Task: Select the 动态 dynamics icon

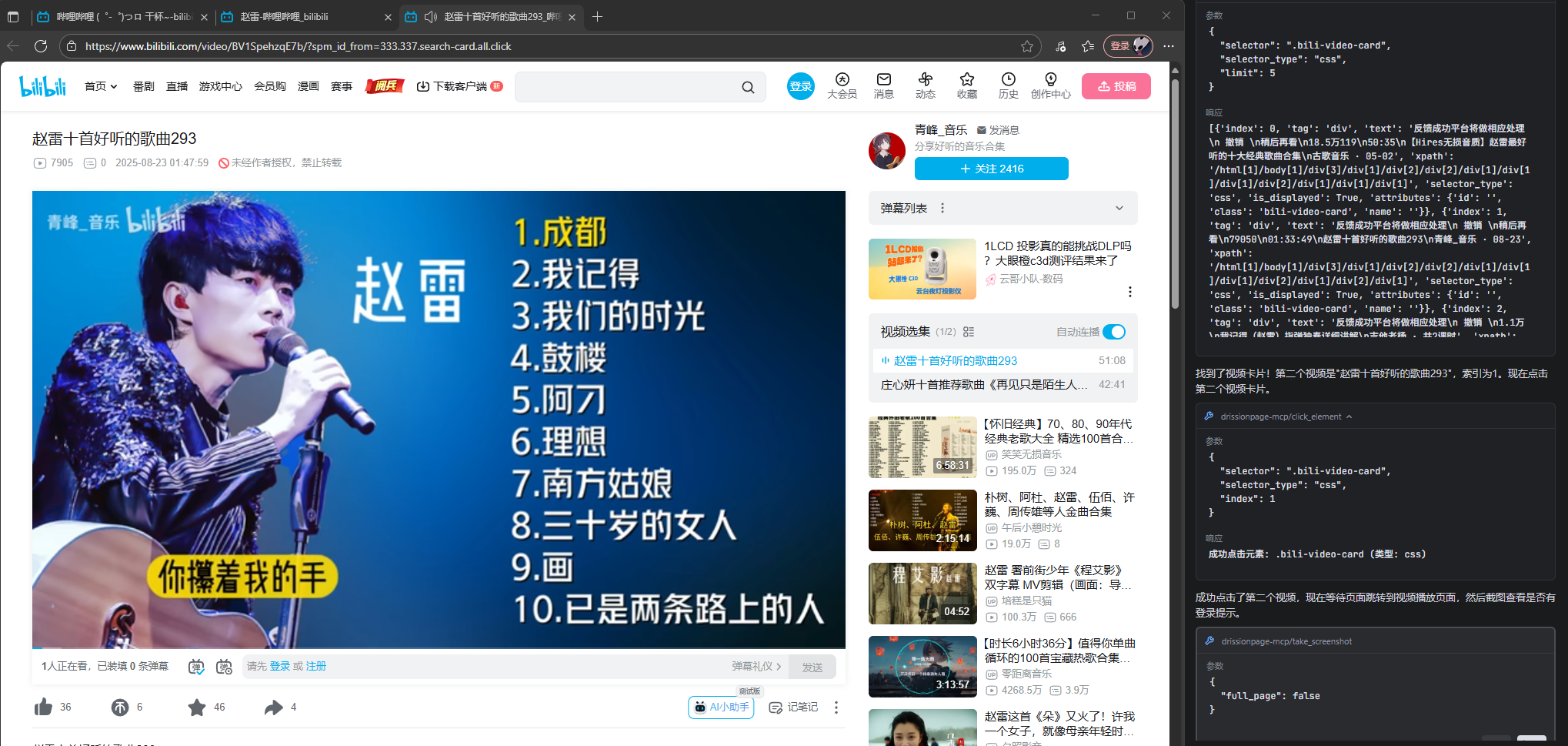Action: [925, 85]
